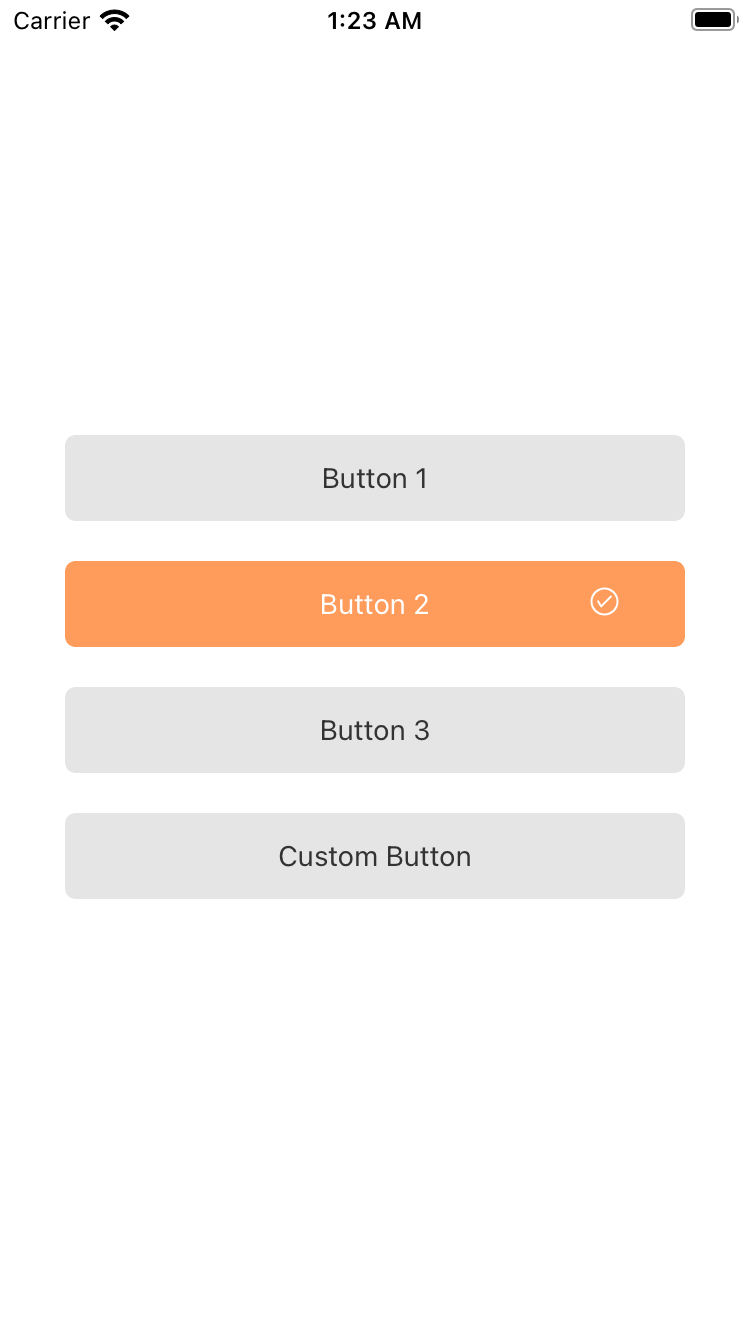Tap the battery icon in the status bar
Image resolution: width=750 pixels, height=1334 pixels.
[714, 18]
